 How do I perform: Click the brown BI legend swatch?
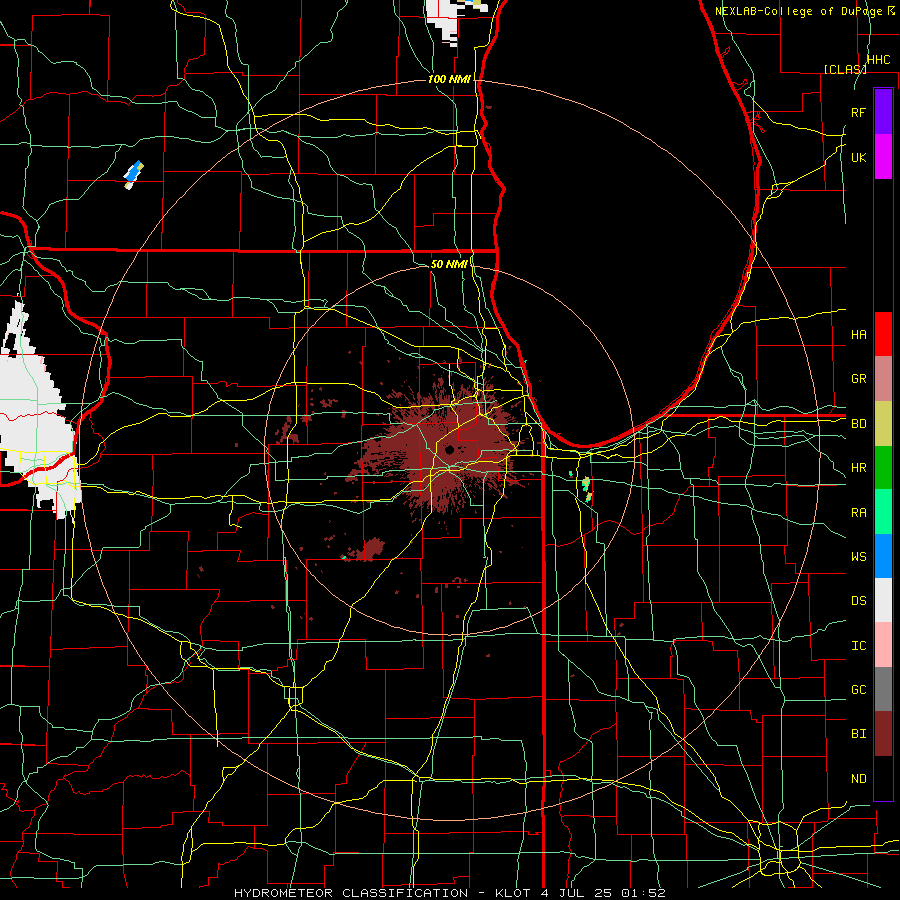(883, 734)
